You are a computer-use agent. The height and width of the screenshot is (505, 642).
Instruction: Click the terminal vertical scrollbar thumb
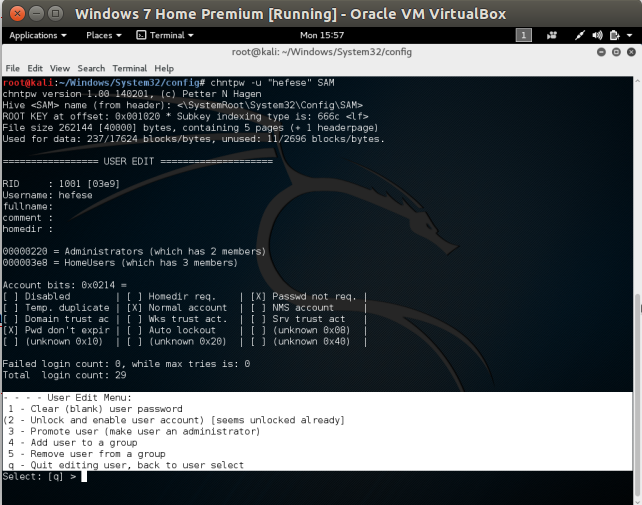[x=637, y=396]
